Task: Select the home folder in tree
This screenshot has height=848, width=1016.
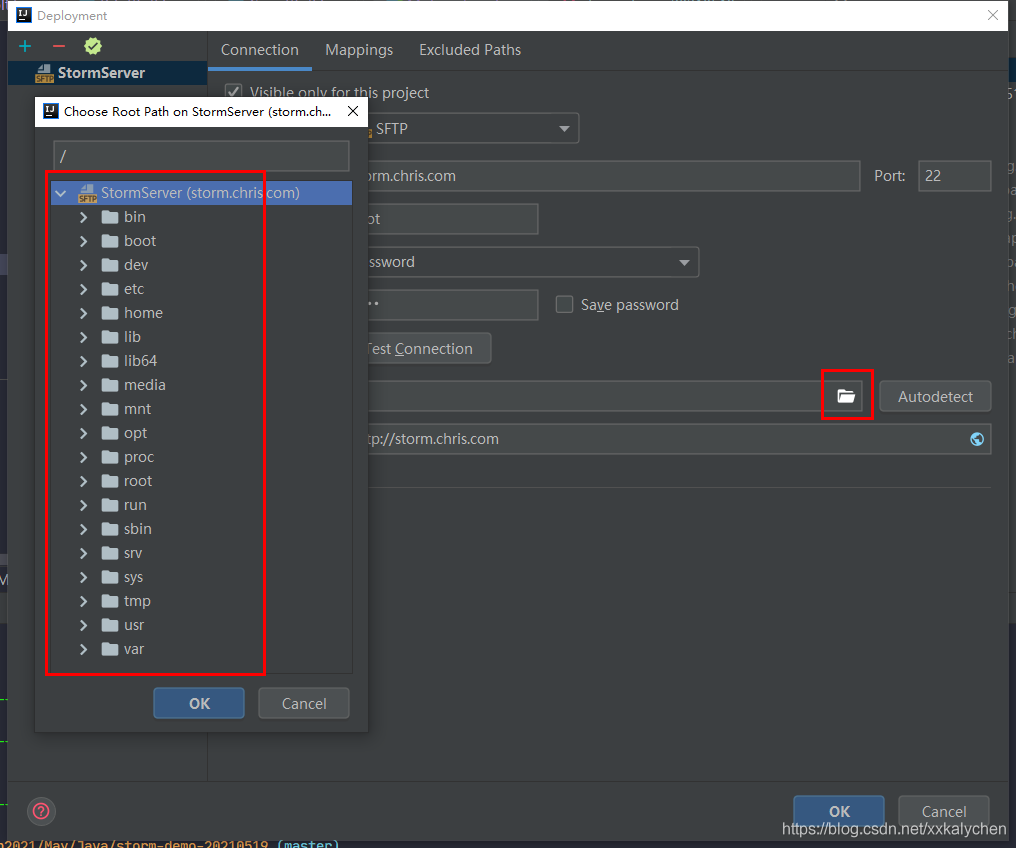Action: 143,313
